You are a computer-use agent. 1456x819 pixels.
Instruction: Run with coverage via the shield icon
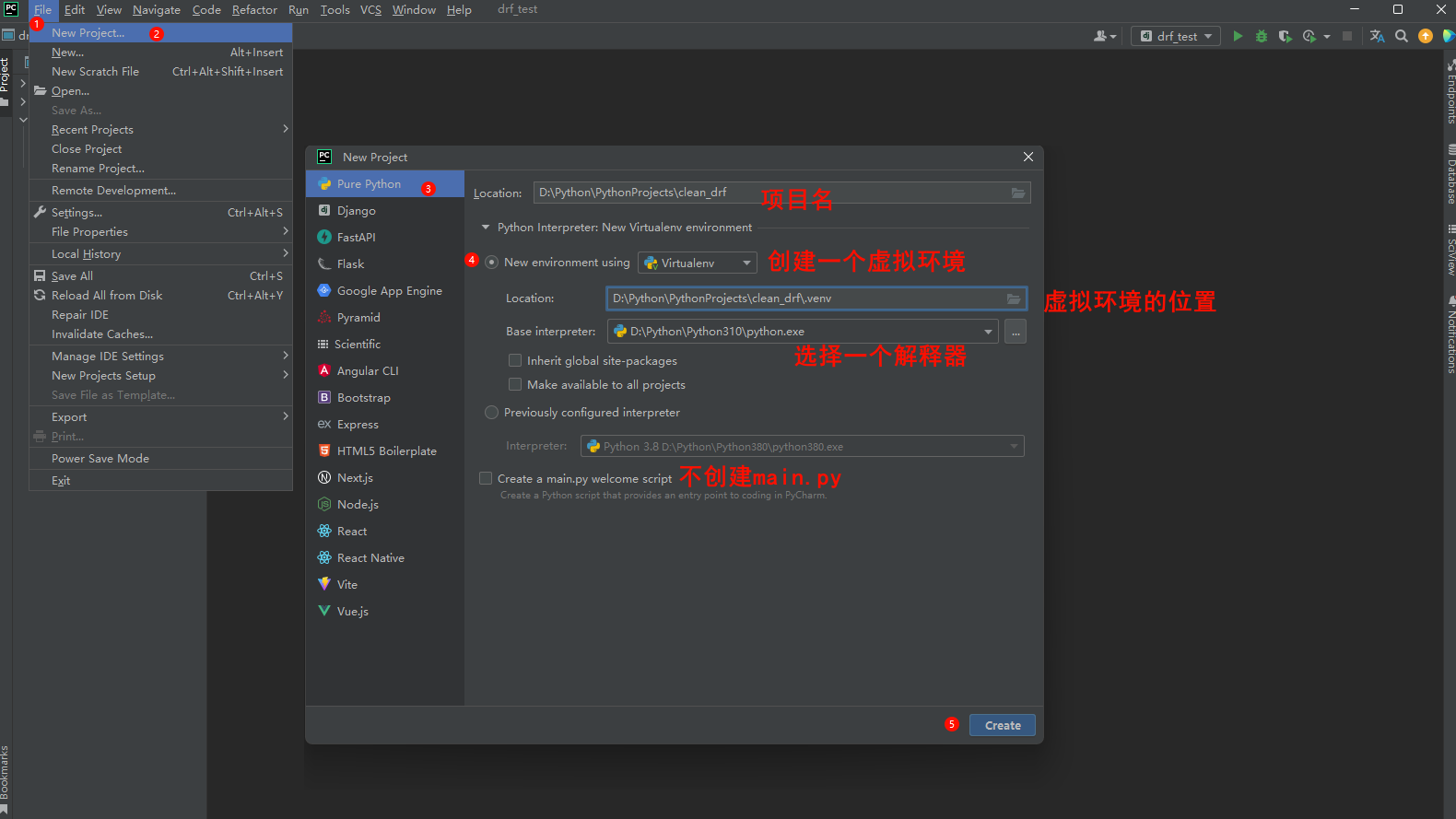pyautogui.click(x=1285, y=36)
